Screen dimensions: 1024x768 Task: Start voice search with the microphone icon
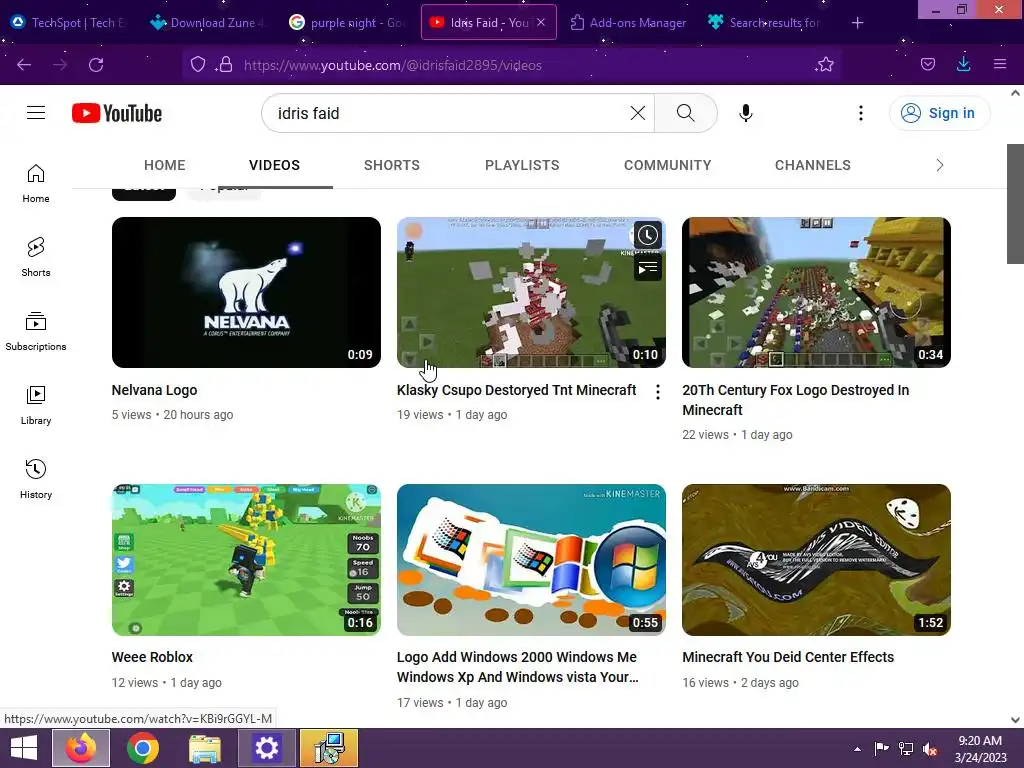coord(746,113)
